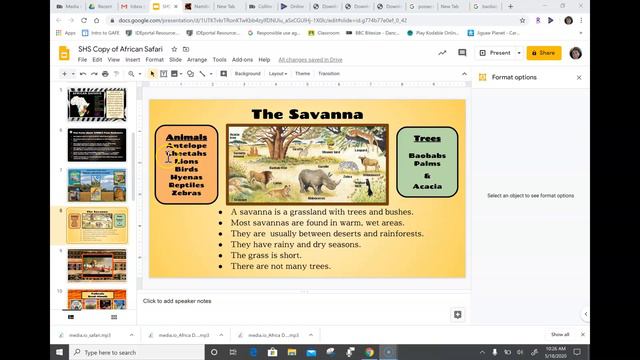Click the Windows Start button
This screenshot has width=640, height=360.
(60, 352)
